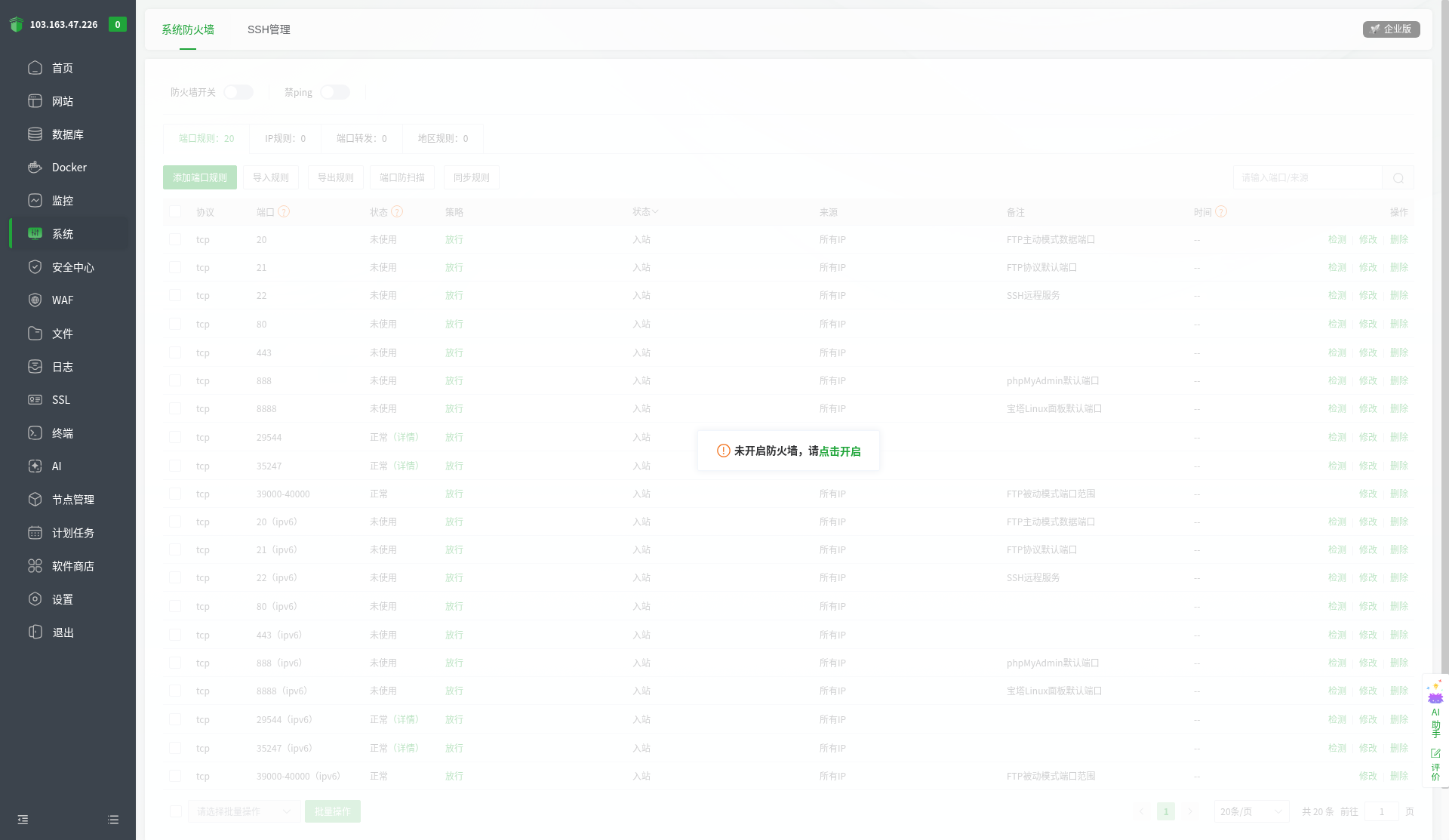Open the 网站 website icon

[x=35, y=101]
